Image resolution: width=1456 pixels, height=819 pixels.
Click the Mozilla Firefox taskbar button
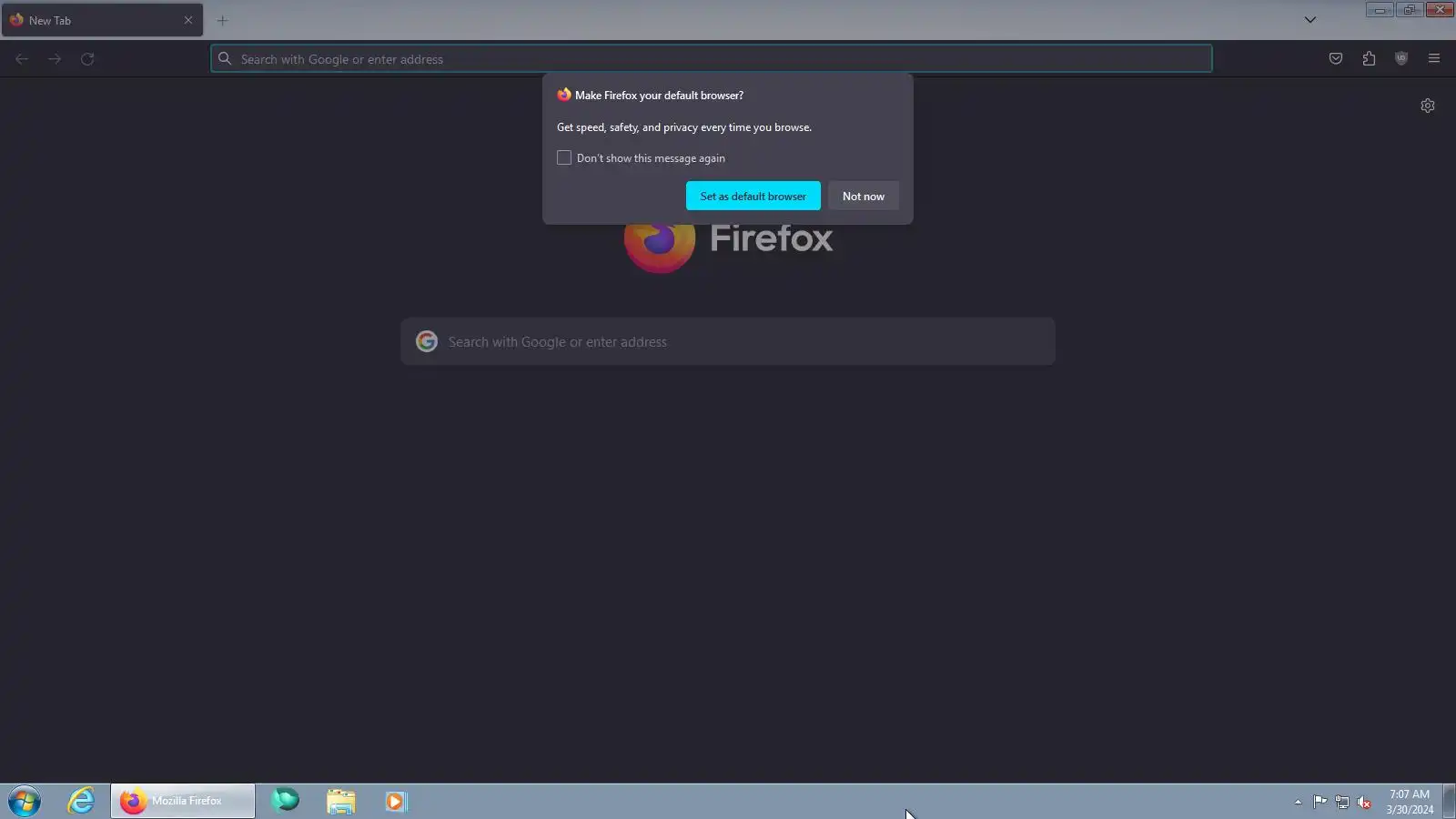pos(183,801)
